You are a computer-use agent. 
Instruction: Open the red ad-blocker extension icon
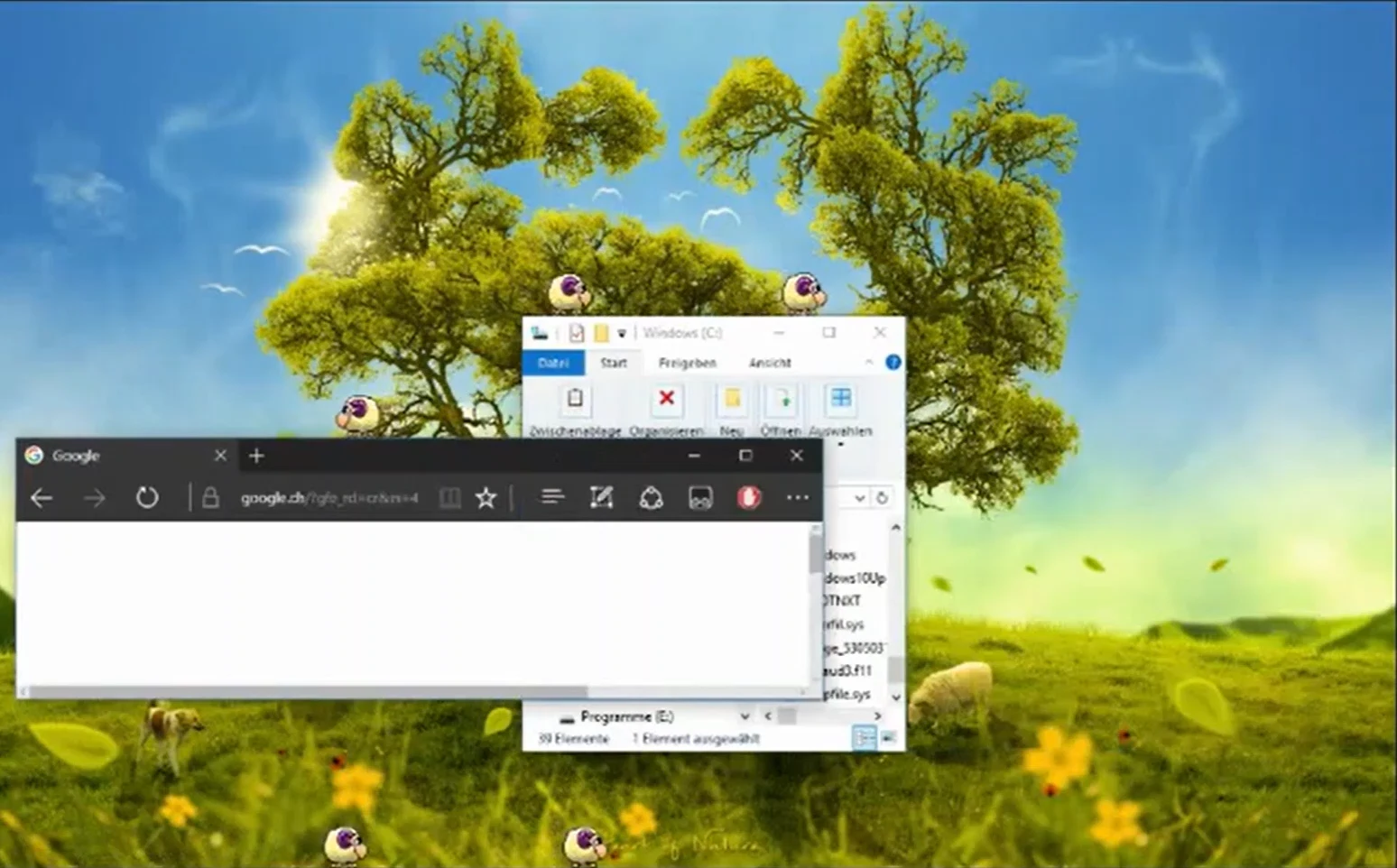[749, 497]
